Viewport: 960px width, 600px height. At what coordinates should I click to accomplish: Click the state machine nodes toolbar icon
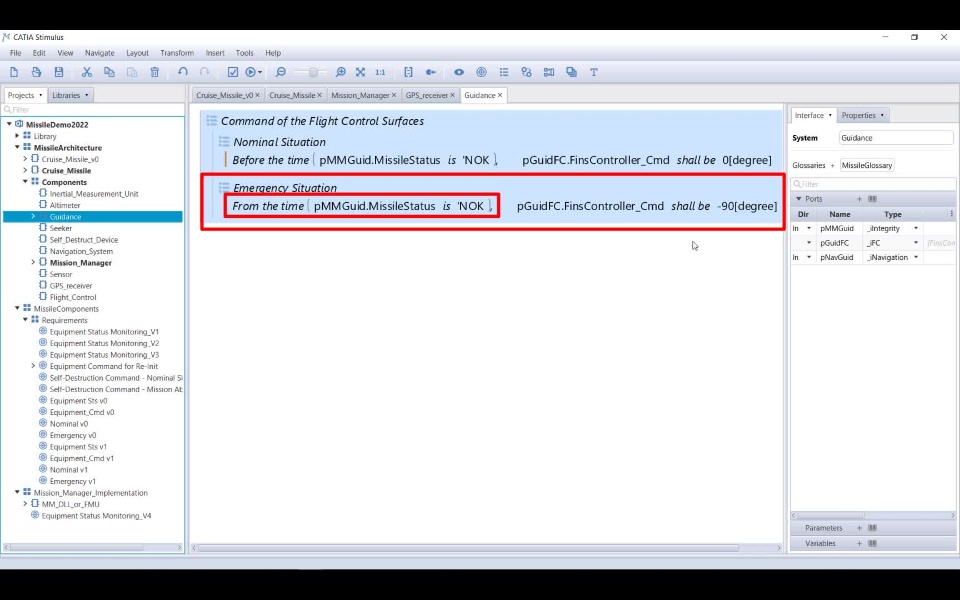(x=526, y=72)
